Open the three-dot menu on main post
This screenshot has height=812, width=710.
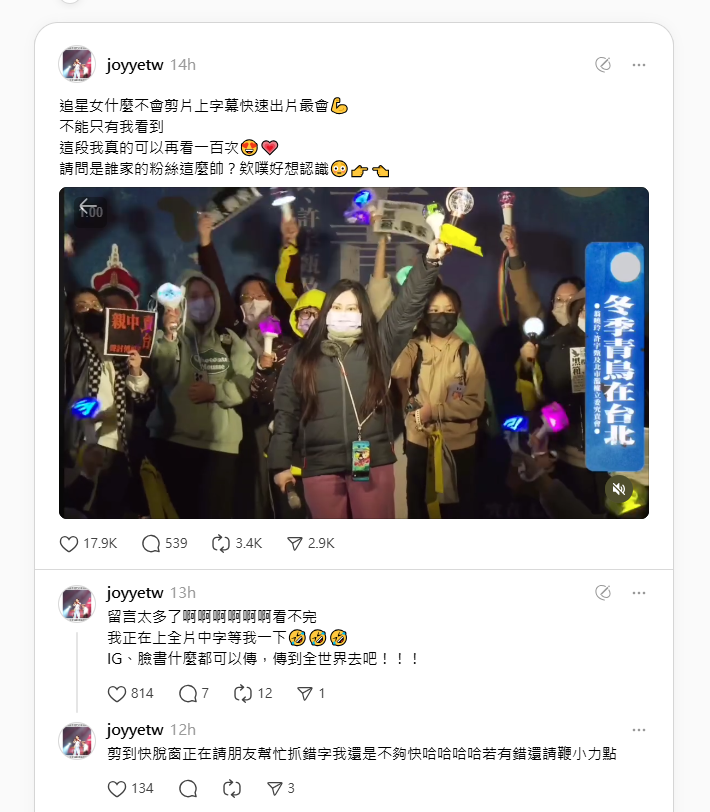point(639,65)
